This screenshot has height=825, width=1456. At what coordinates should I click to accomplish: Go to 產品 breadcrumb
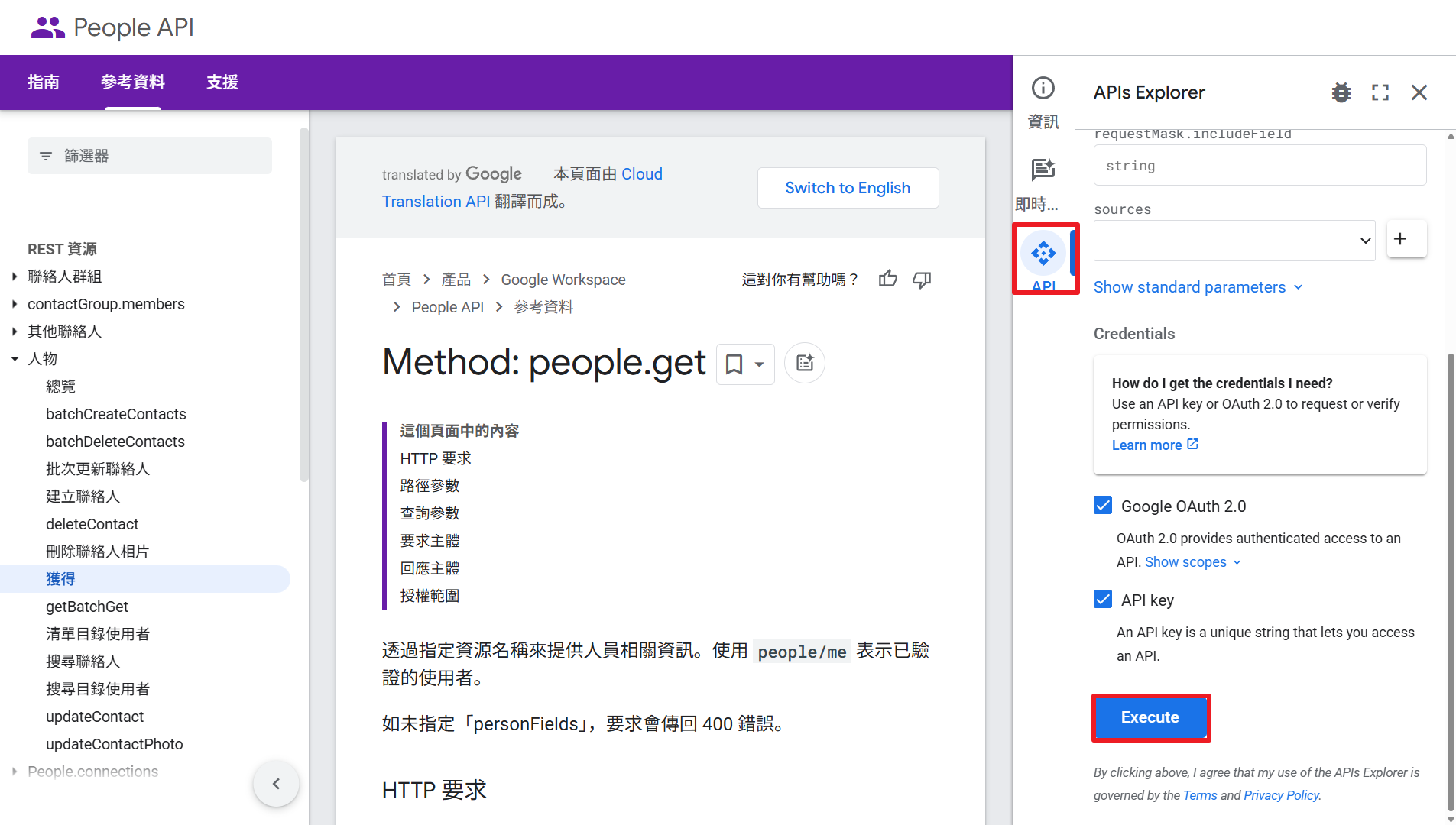456,280
